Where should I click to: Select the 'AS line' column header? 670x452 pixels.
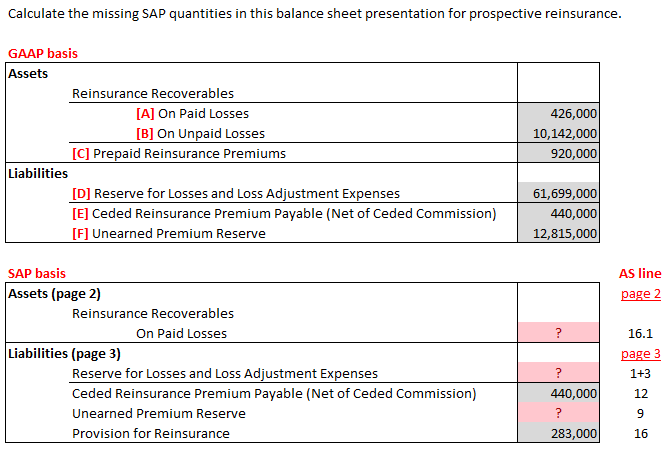coord(641,273)
